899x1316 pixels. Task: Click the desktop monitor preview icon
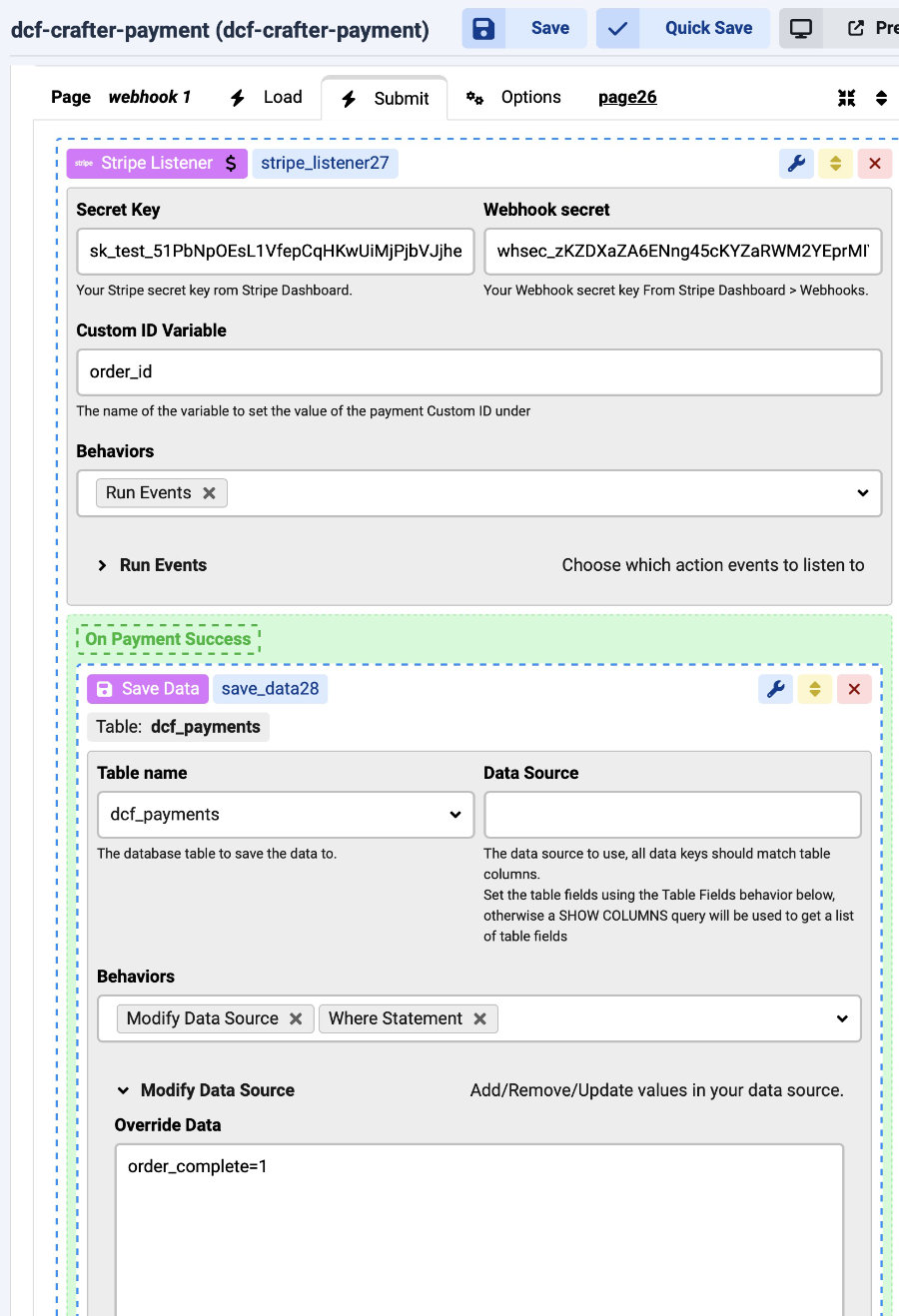[801, 28]
